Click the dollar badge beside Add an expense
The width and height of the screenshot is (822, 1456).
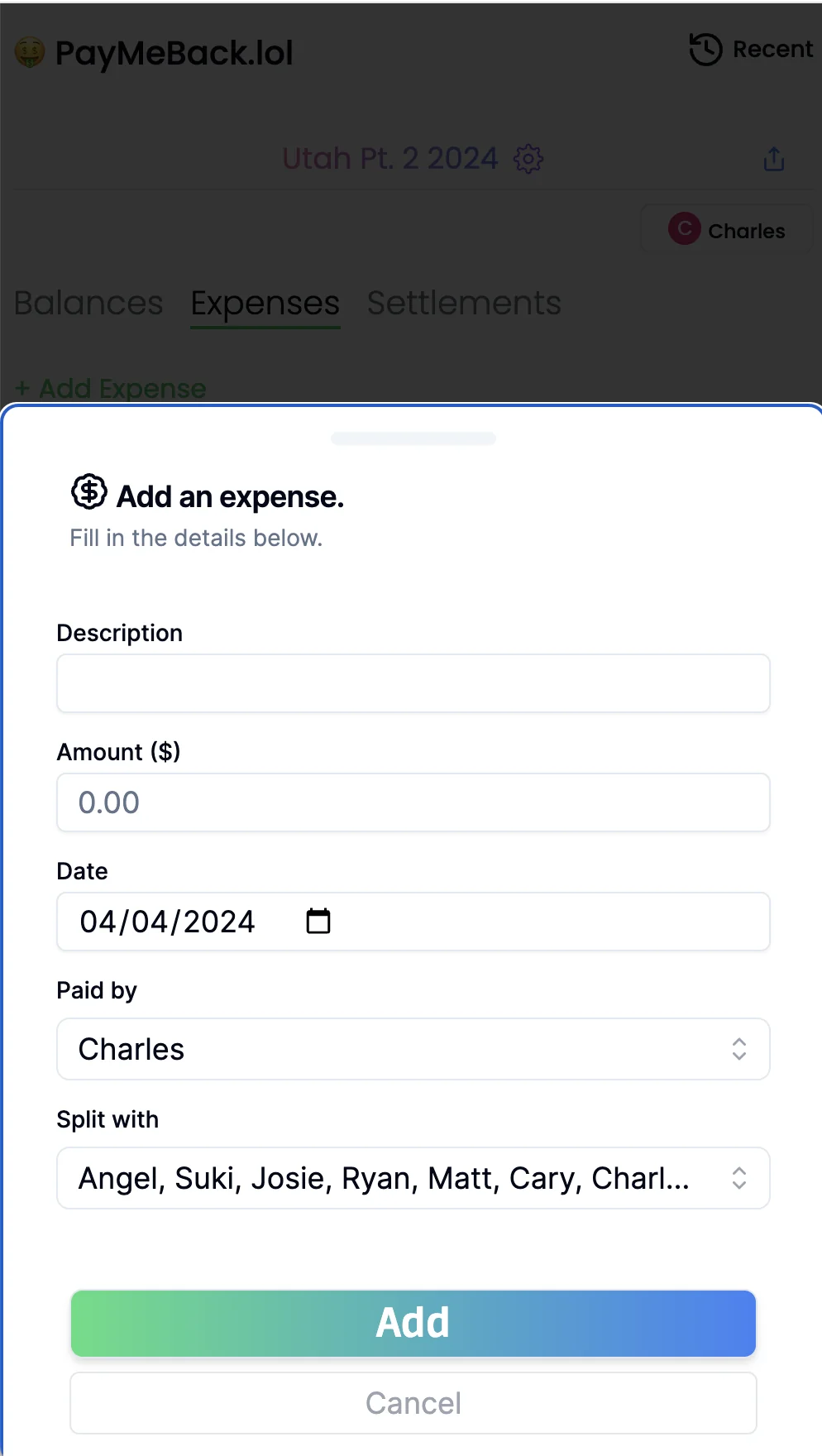[88, 491]
